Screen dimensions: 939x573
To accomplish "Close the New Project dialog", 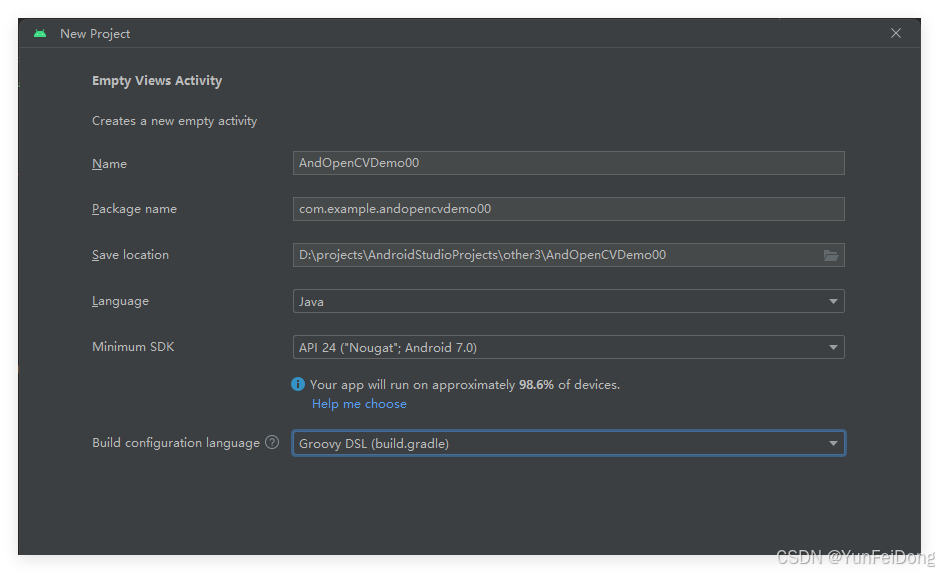I will 895,33.
